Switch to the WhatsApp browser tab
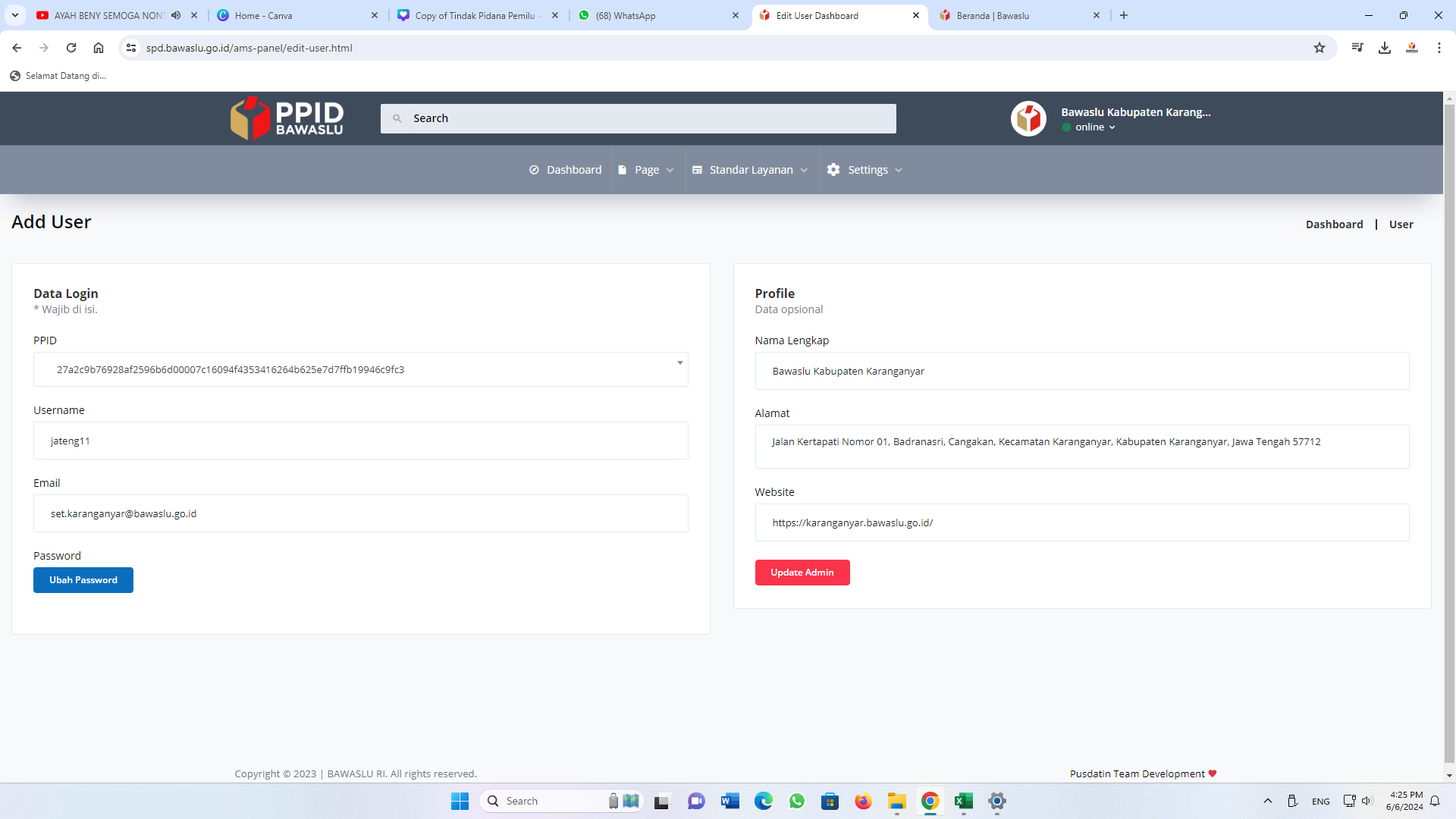The height and width of the screenshot is (819, 1456). 658,15
